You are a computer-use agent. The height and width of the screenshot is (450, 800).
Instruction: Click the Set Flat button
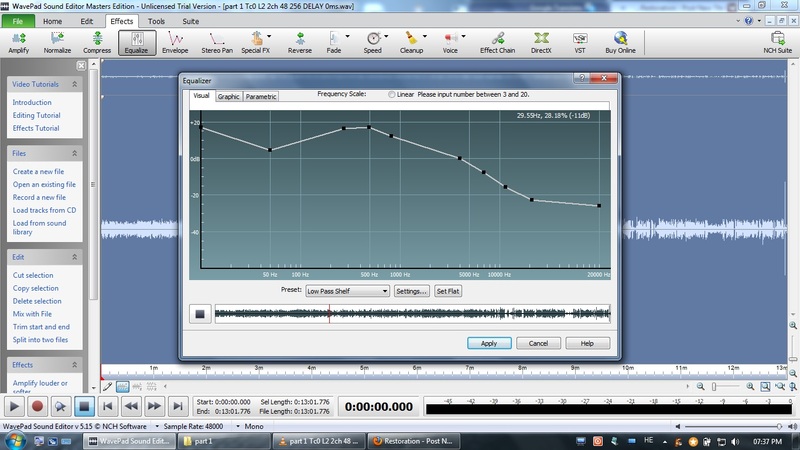pos(448,291)
